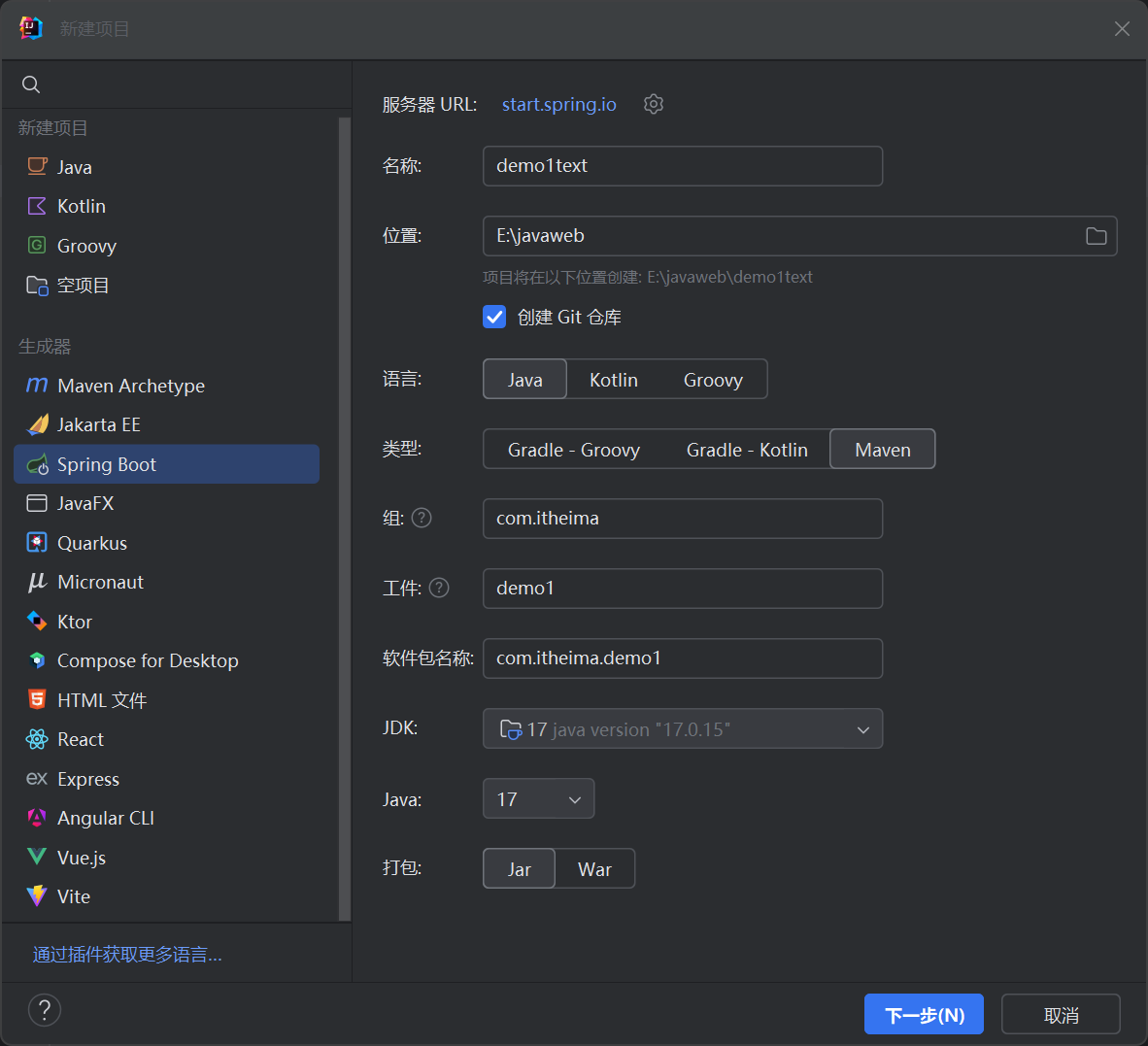The width and height of the screenshot is (1148, 1046).
Task: Click the 位置 field containing E:\javaweb
Action: point(799,236)
